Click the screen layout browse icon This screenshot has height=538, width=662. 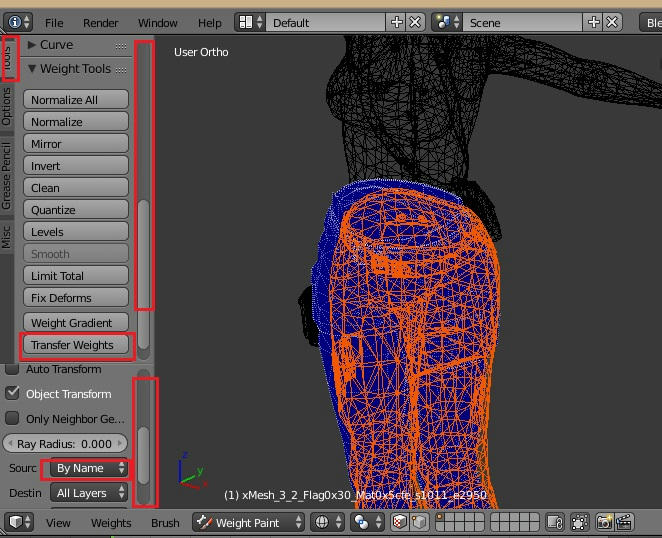click(250, 22)
